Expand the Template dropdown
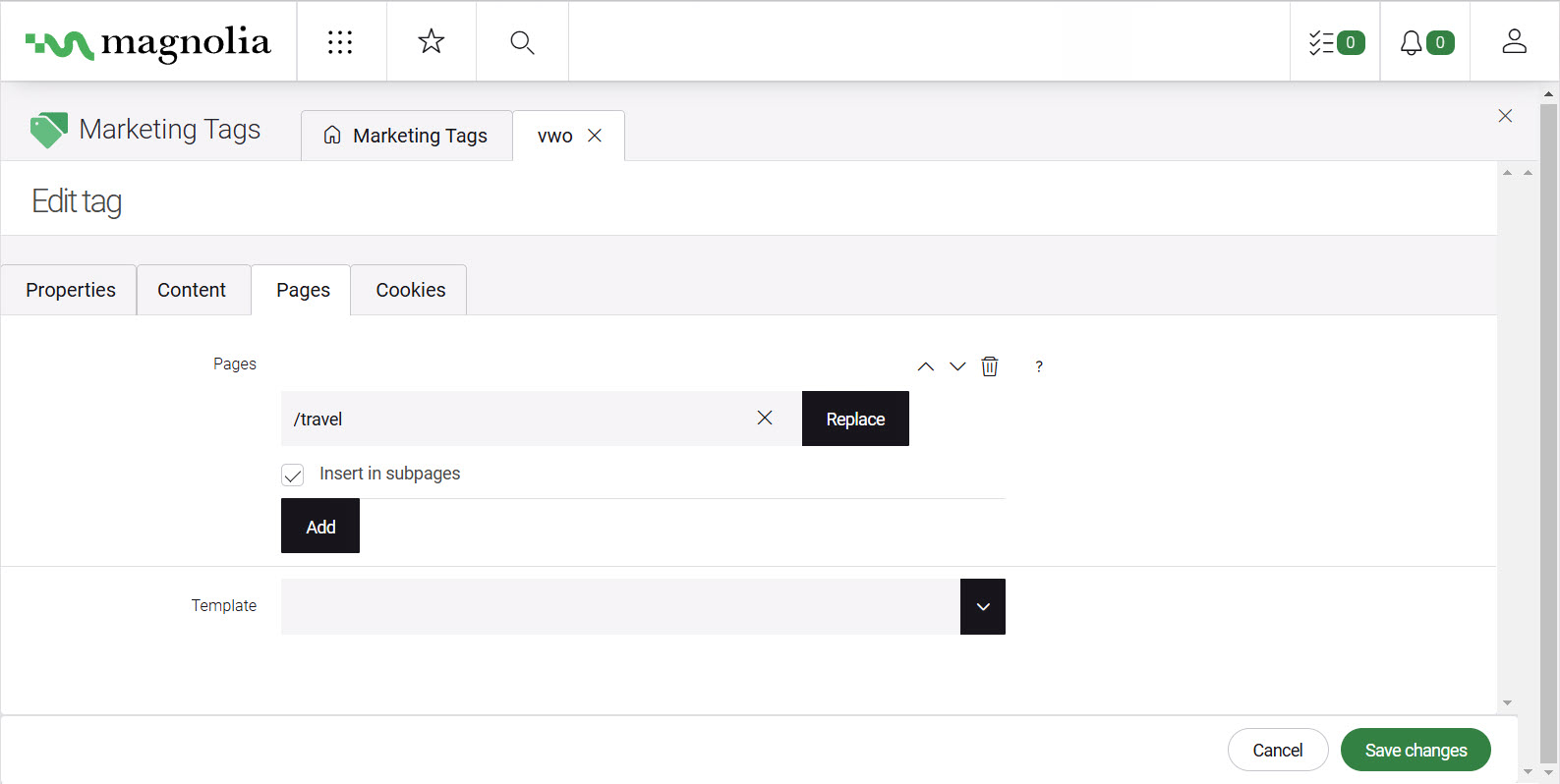1560x784 pixels. pos(982,606)
